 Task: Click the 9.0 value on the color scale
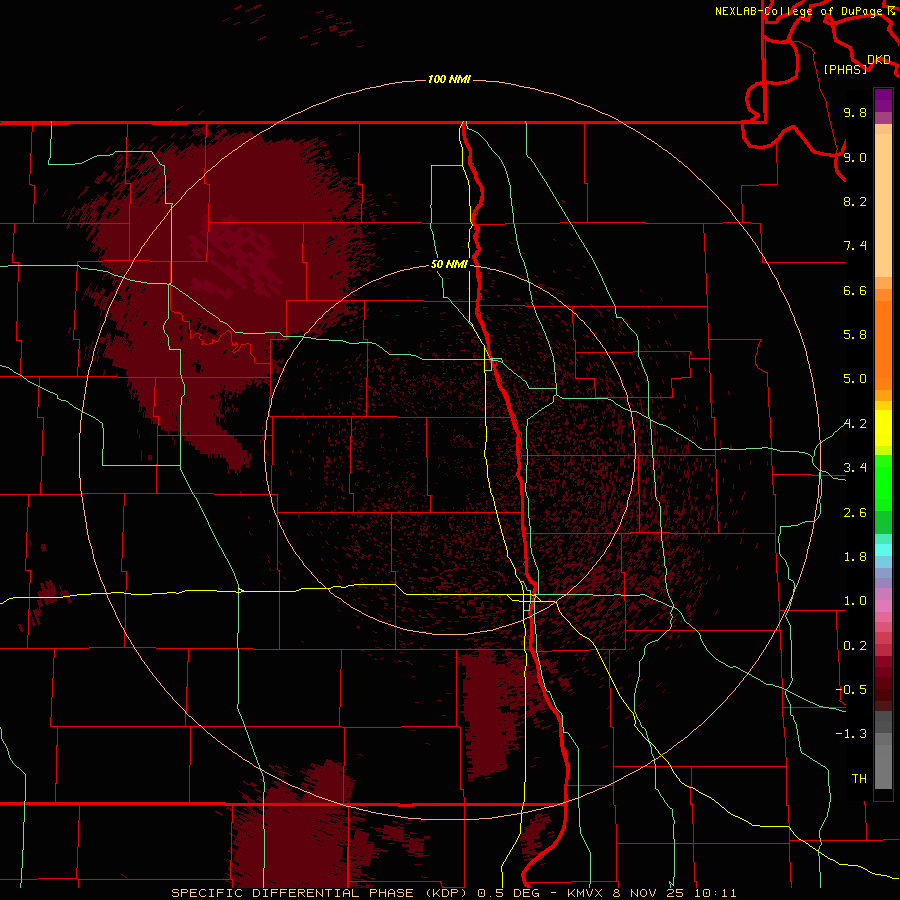point(855,157)
